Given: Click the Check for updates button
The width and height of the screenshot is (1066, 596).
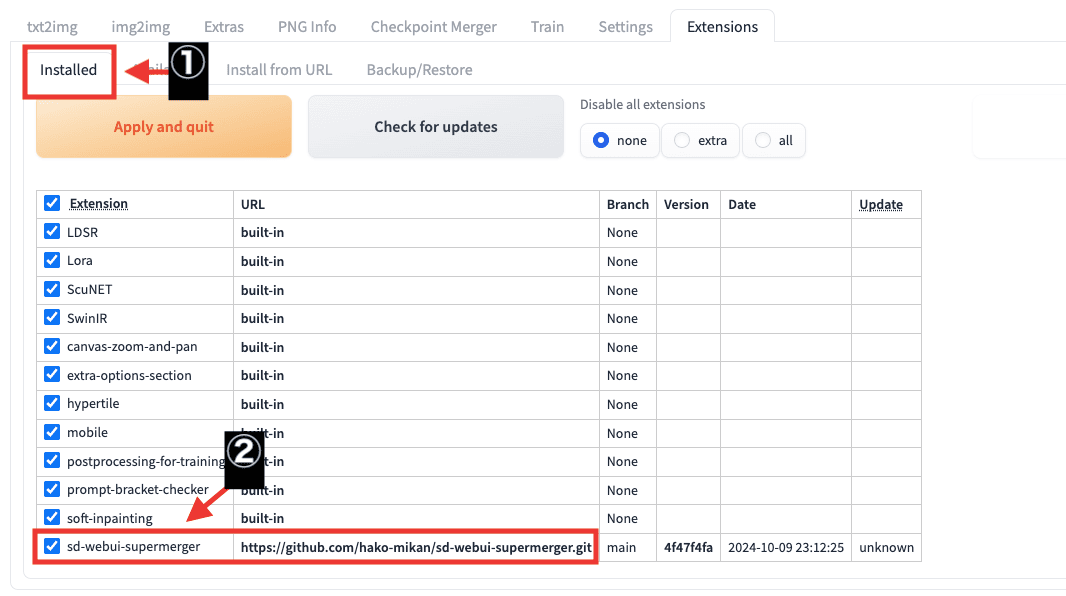Looking at the screenshot, I should point(435,126).
